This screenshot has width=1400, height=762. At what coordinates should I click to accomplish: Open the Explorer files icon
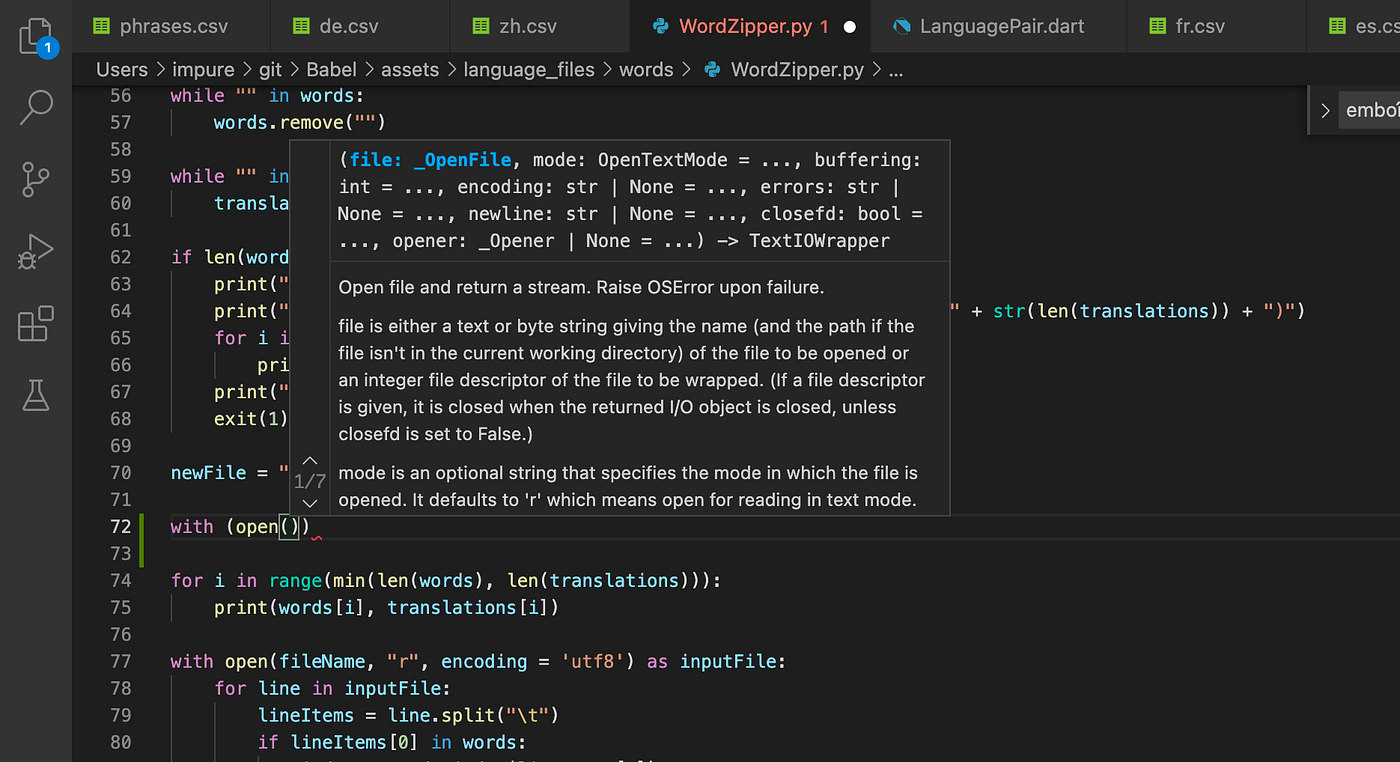36,37
